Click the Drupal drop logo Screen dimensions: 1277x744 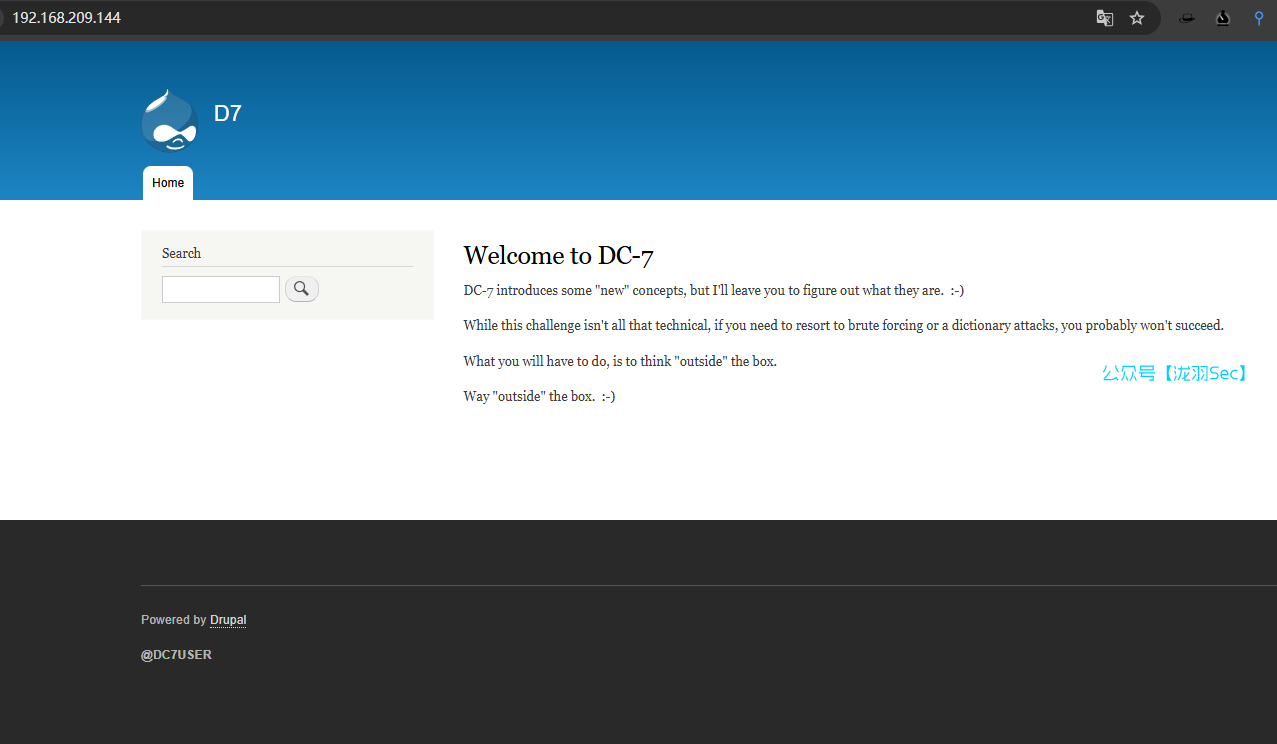[169, 120]
